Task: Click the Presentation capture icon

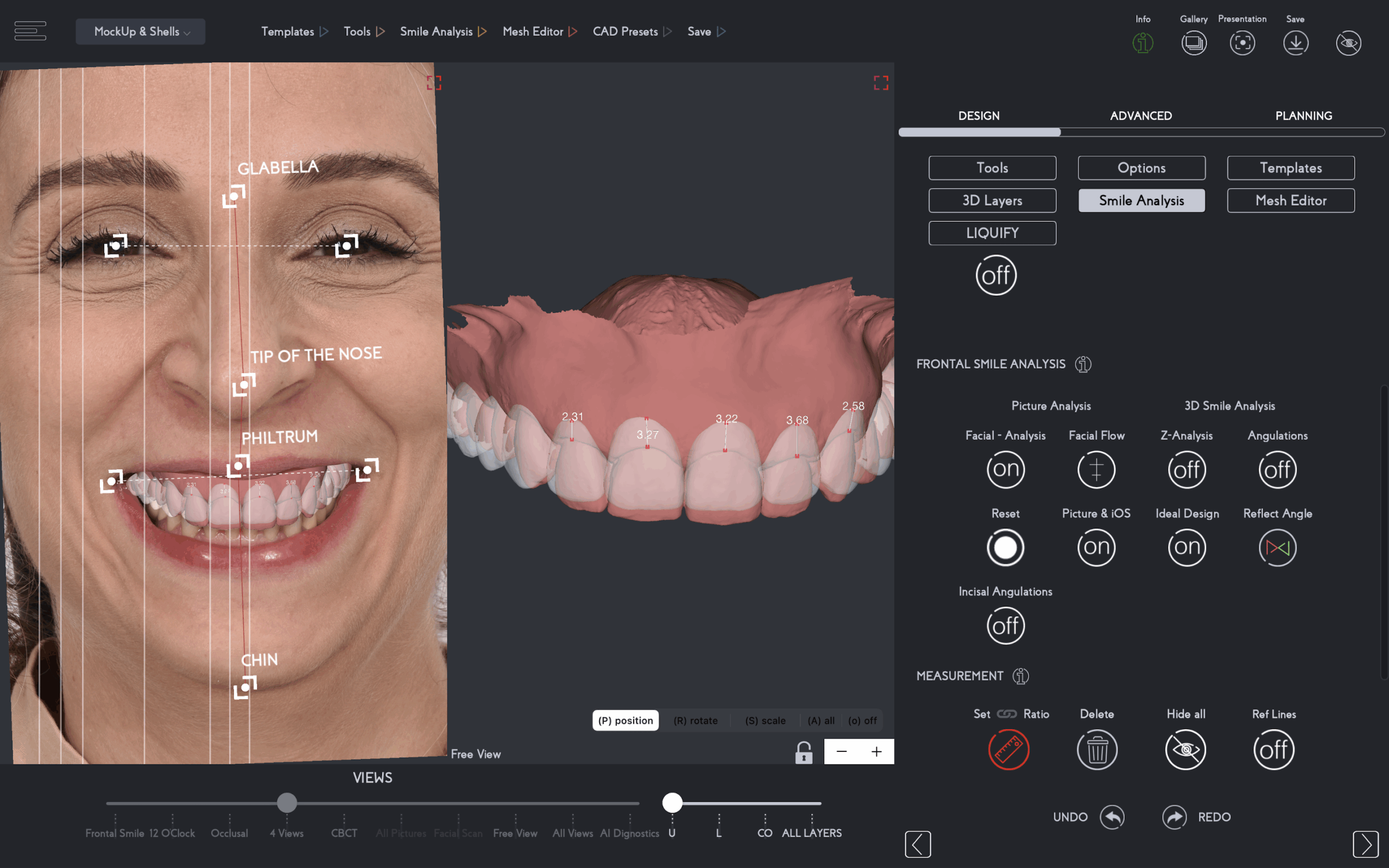Action: [1242, 43]
